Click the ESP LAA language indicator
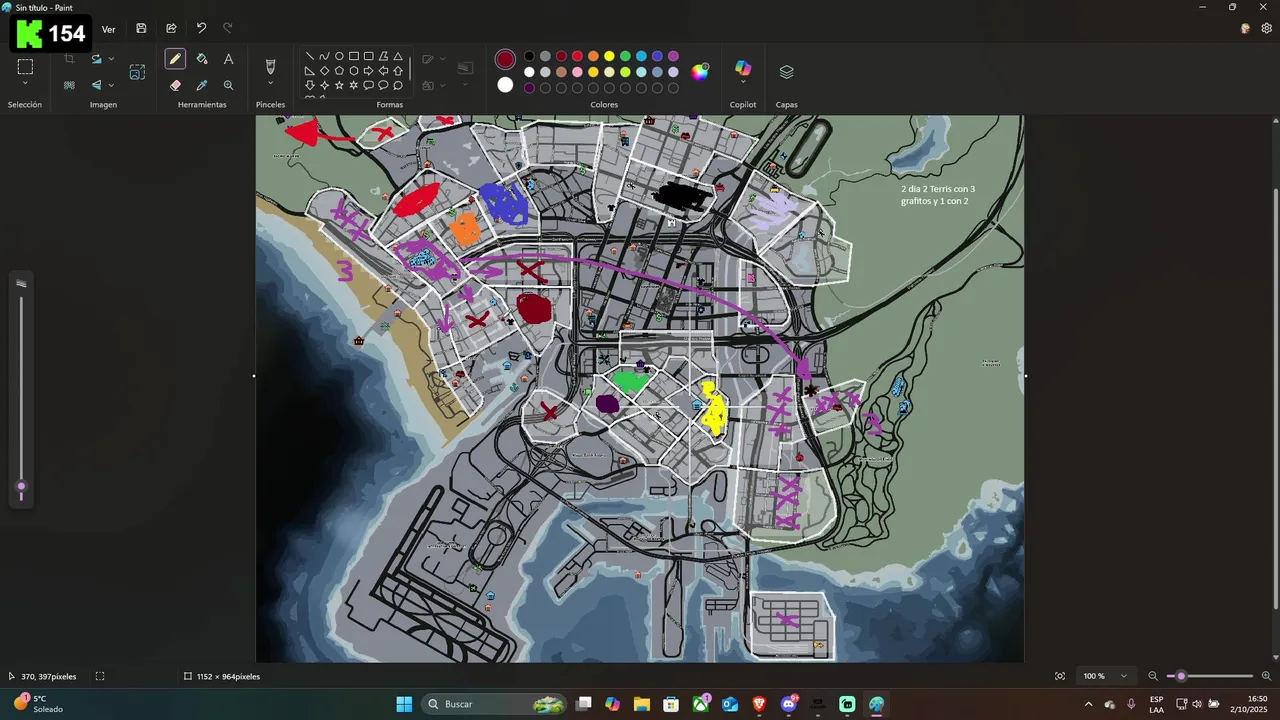1280x720 pixels. (1156, 704)
